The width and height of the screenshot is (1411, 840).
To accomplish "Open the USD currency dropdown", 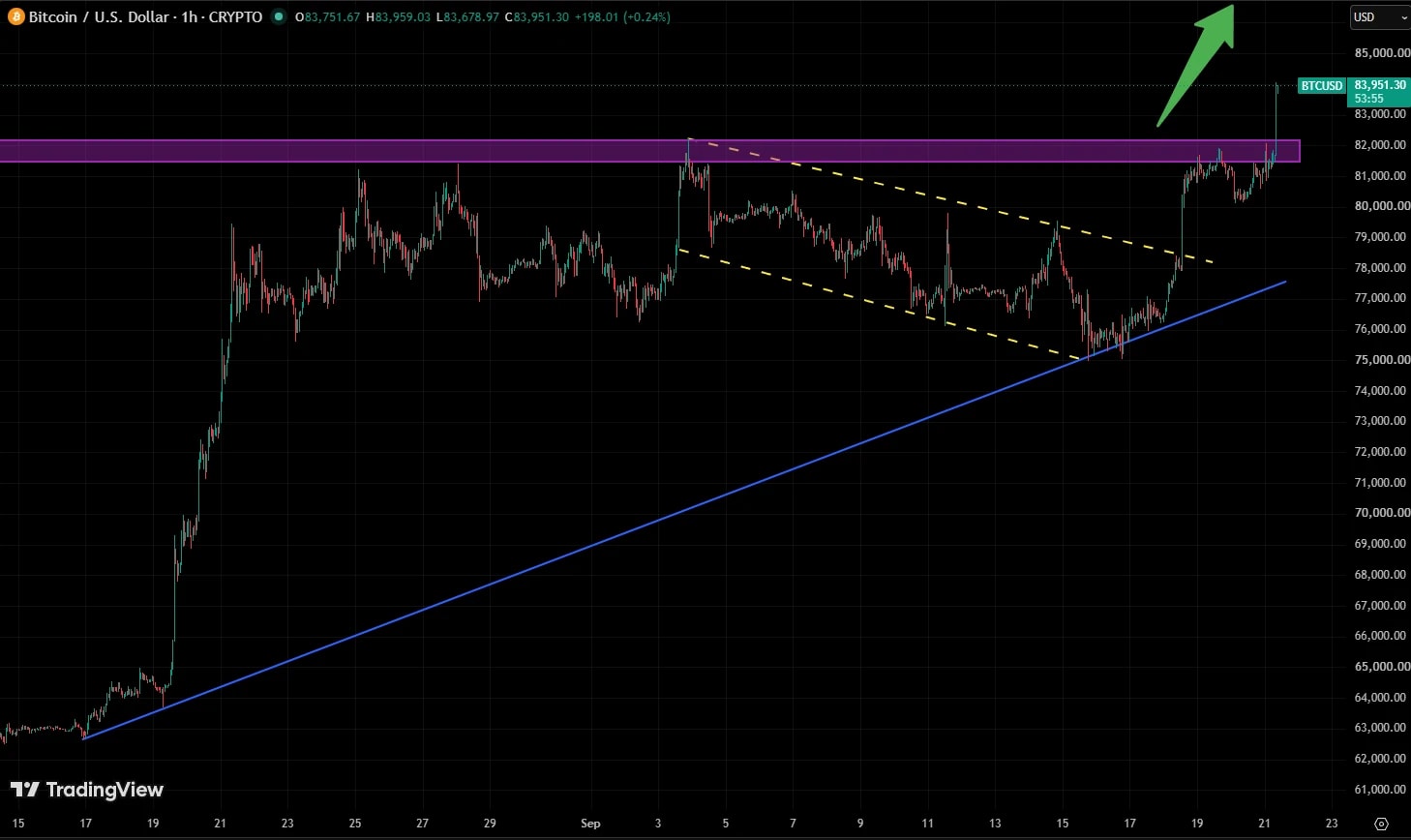I will point(1380,17).
